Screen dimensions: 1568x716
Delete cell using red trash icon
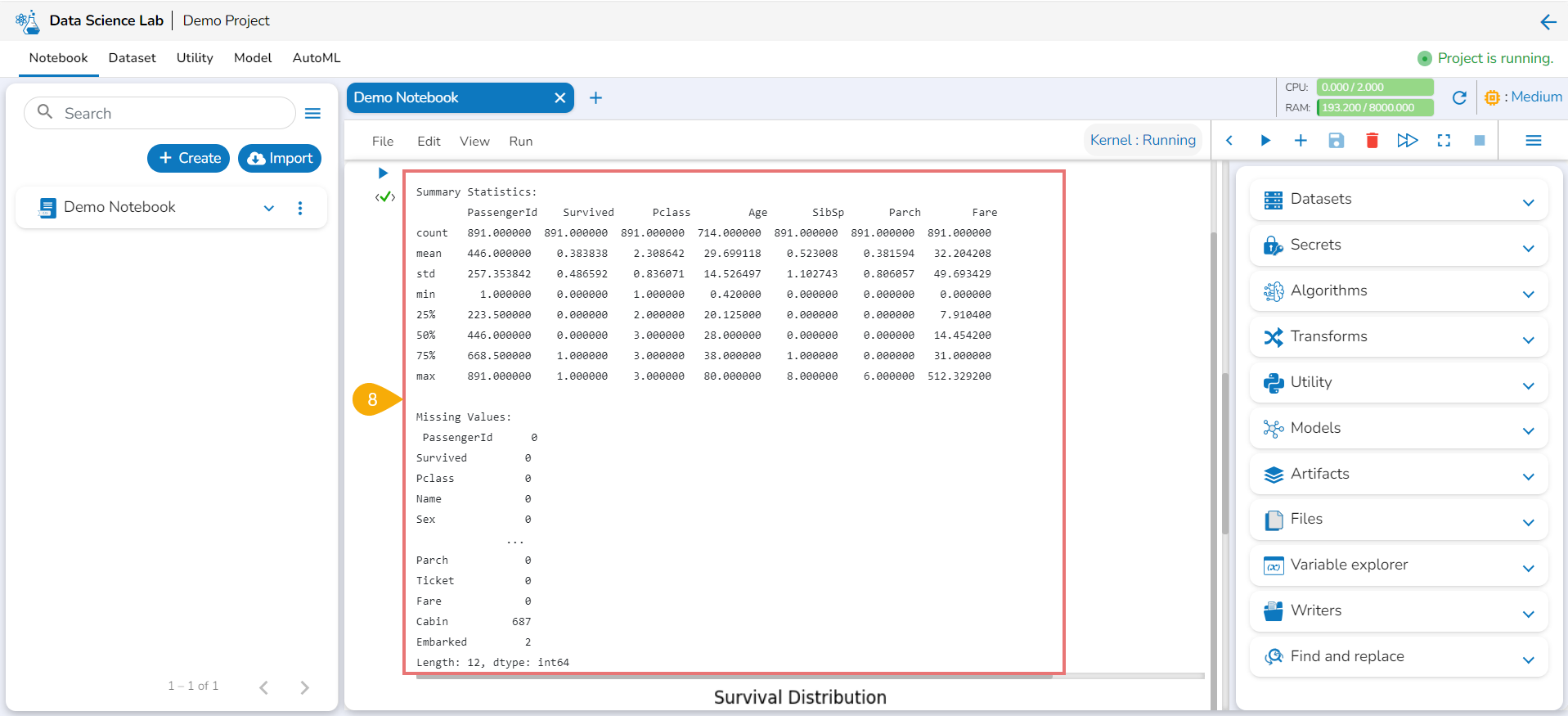click(1373, 141)
